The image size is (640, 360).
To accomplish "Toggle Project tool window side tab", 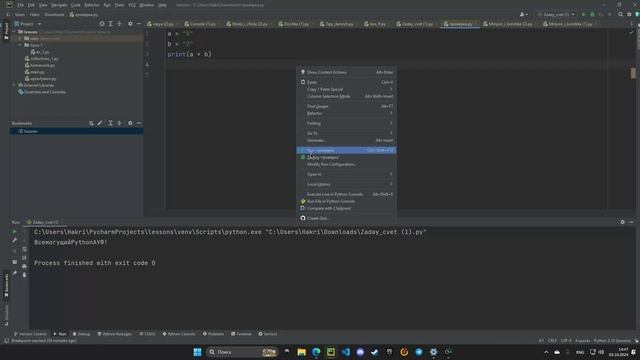I will pos(6,31).
